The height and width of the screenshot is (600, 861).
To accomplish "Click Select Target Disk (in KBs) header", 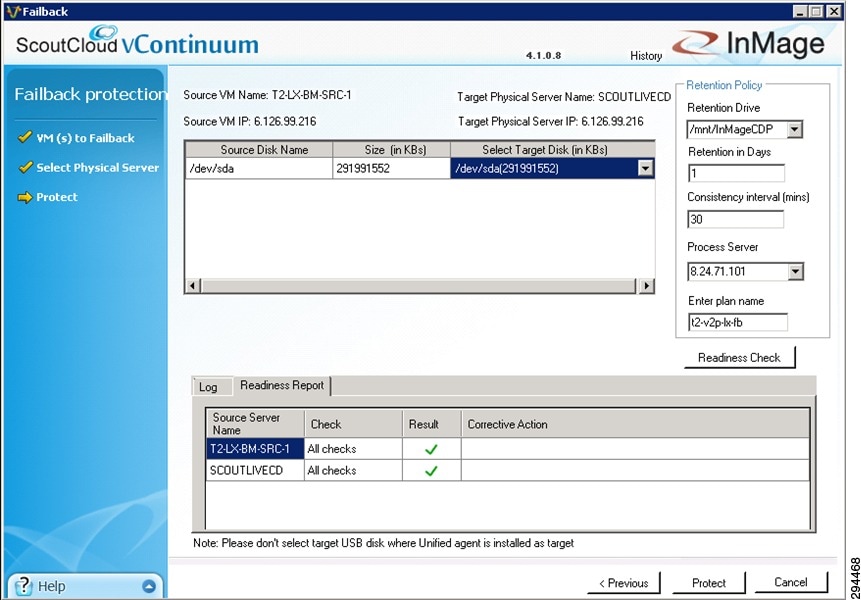I will 552,149.
